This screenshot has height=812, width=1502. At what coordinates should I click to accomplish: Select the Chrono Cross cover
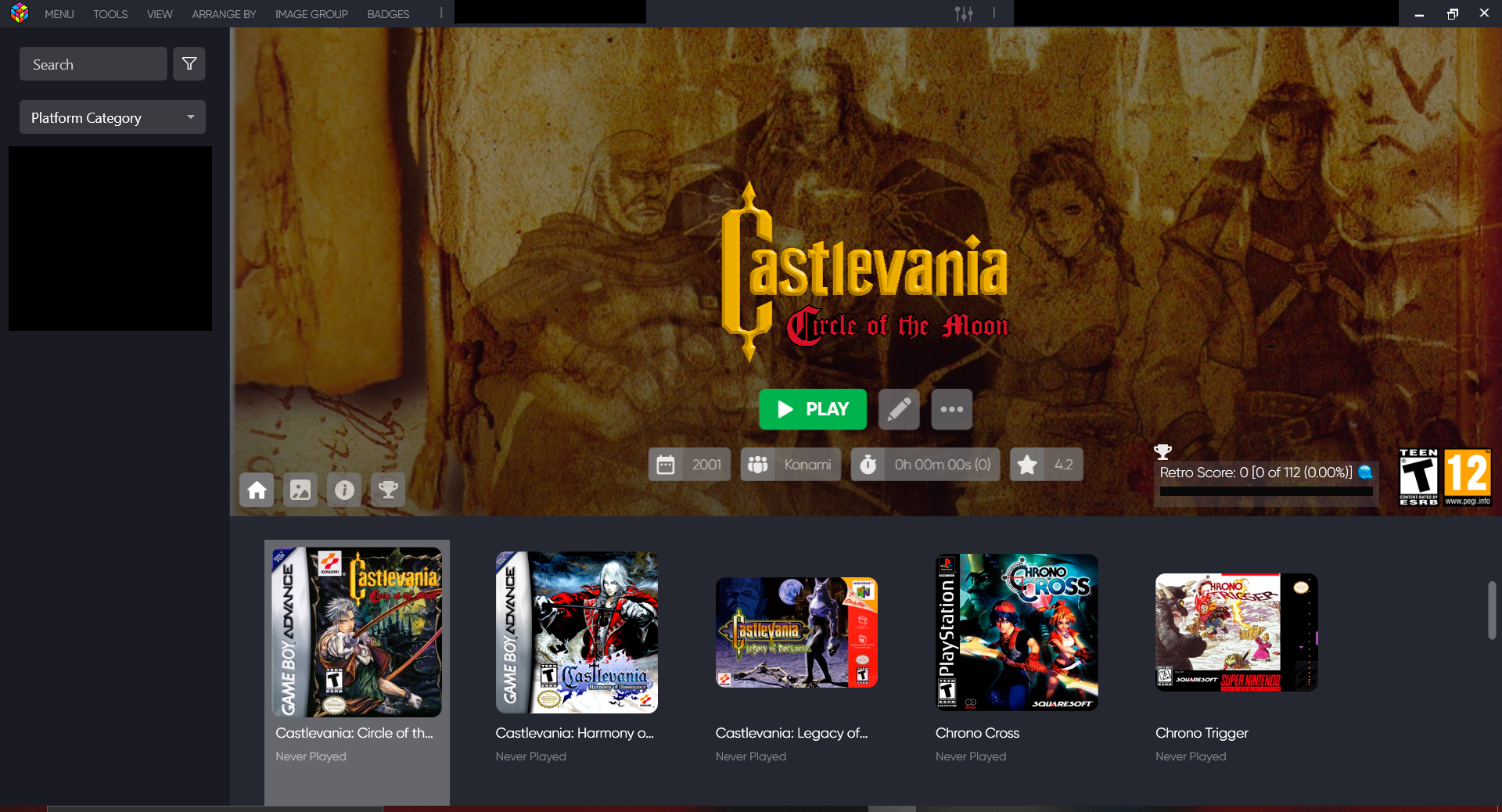1017,632
